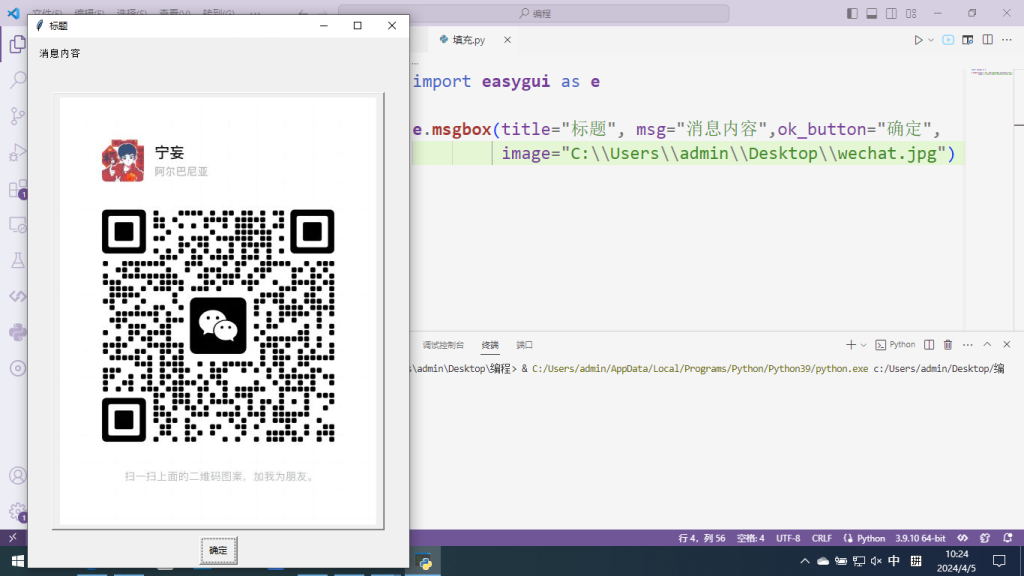
Task: Change file encoding via UTF-8 status item
Action: 788,538
